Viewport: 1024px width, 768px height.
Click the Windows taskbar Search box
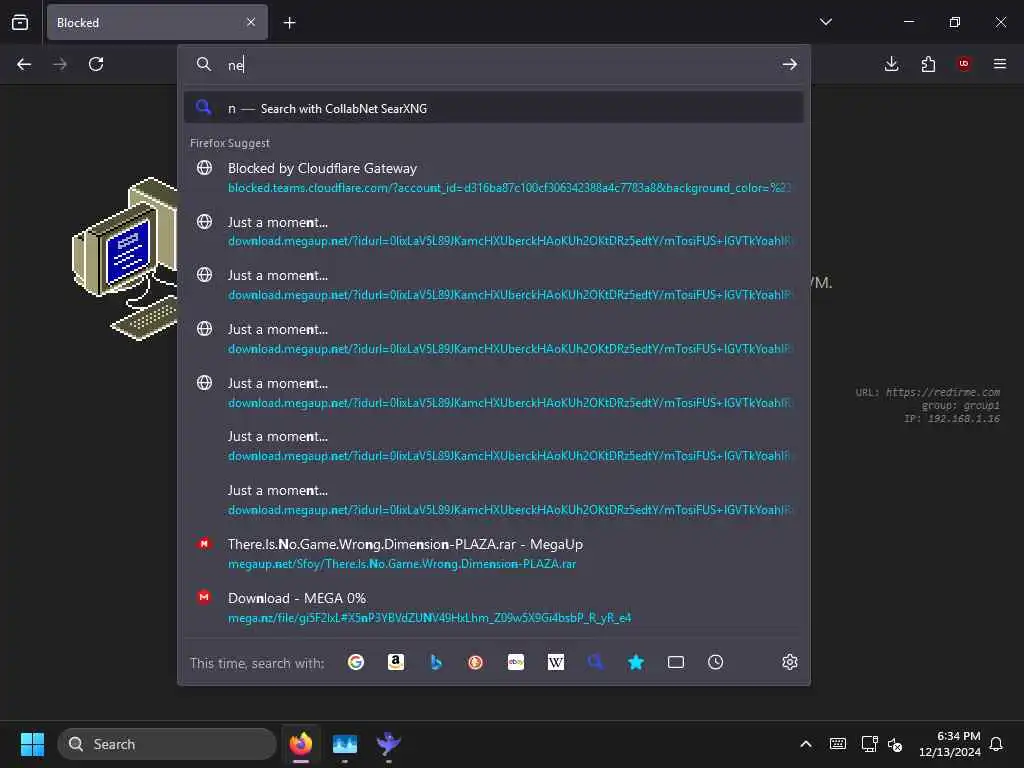tap(167, 744)
